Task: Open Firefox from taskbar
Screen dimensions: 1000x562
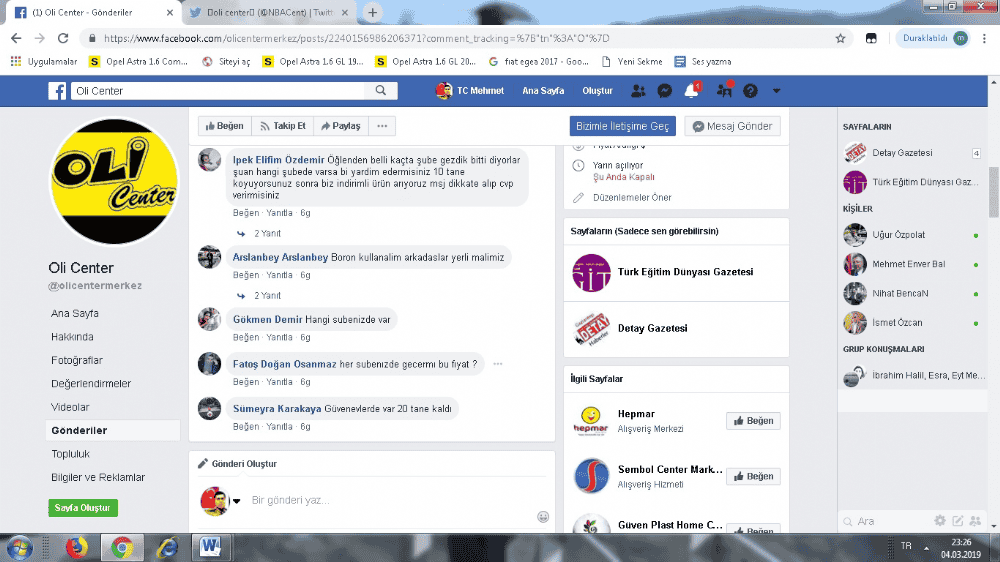Action: [x=77, y=547]
